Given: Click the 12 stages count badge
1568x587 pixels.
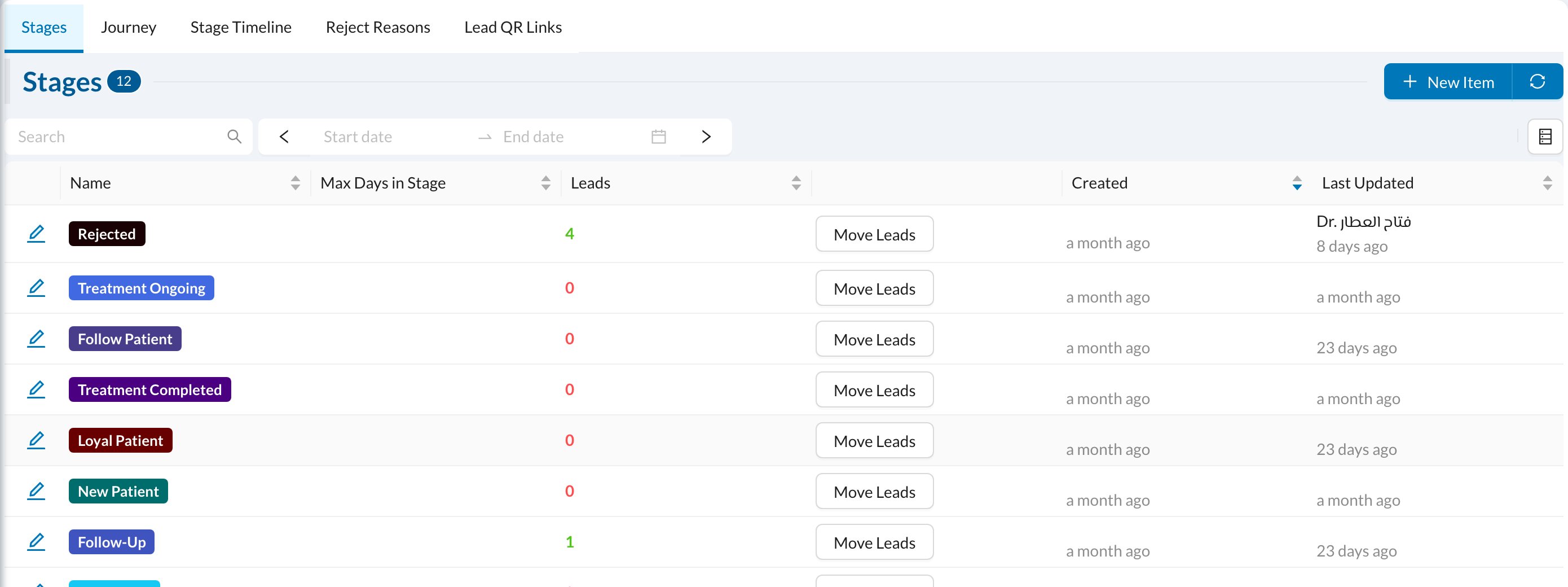Looking at the screenshot, I should click(x=124, y=81).
